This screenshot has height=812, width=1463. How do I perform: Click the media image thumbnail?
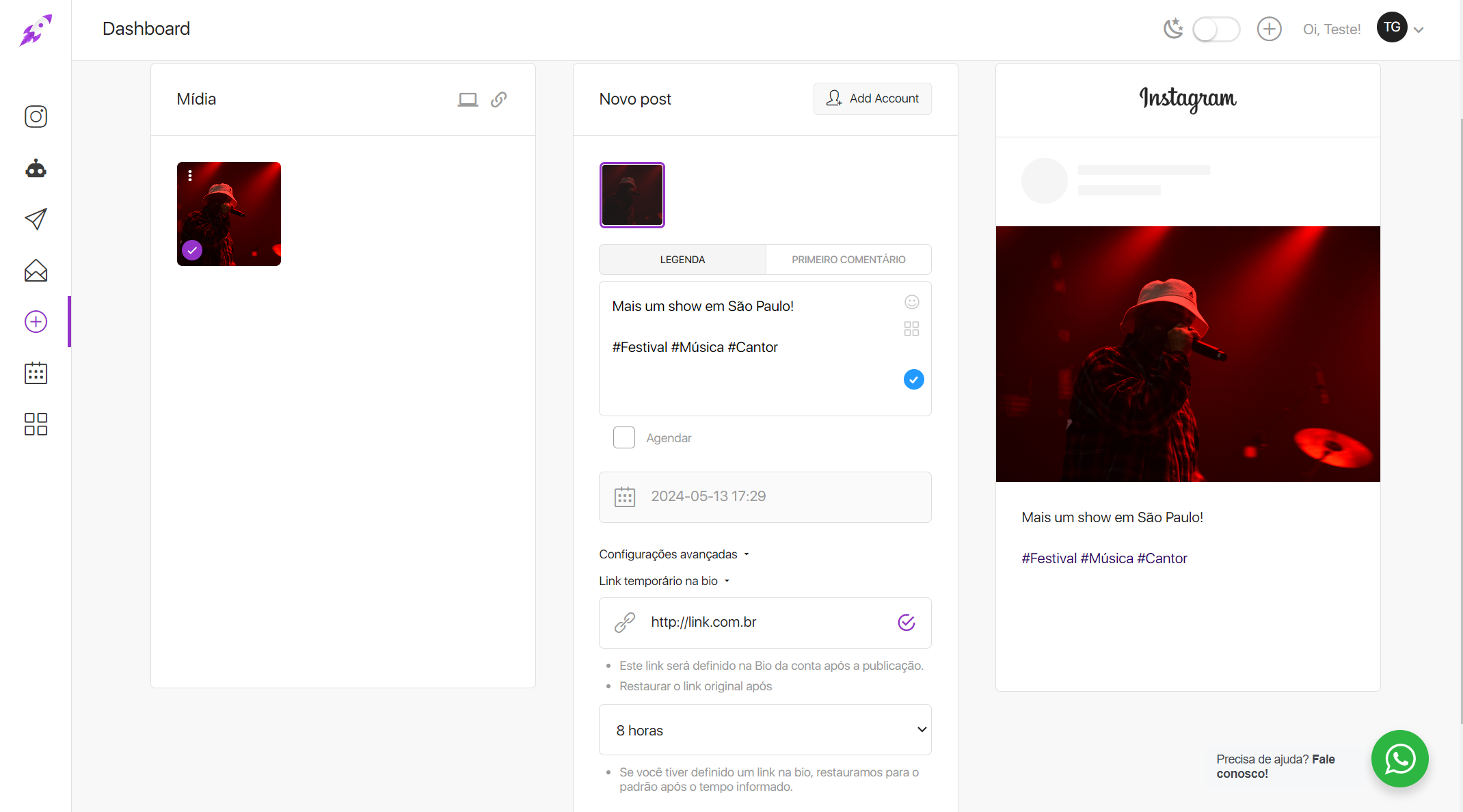coord(229,213)
